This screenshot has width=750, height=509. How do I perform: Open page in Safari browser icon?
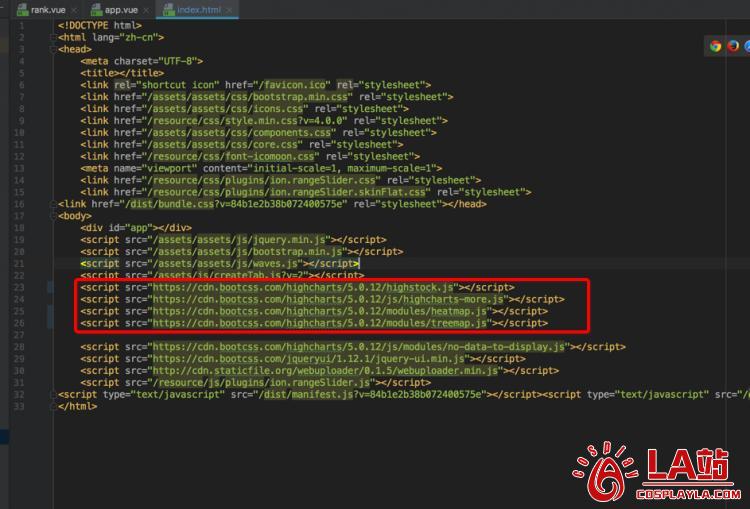747,46
